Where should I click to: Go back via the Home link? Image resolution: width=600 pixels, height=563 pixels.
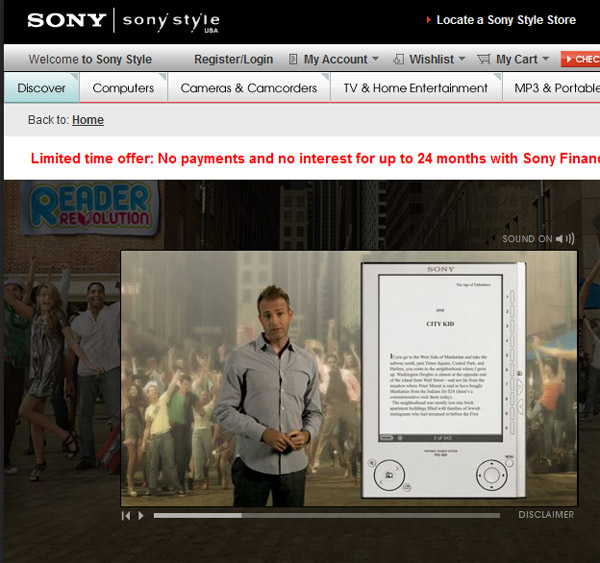[88, 120]
